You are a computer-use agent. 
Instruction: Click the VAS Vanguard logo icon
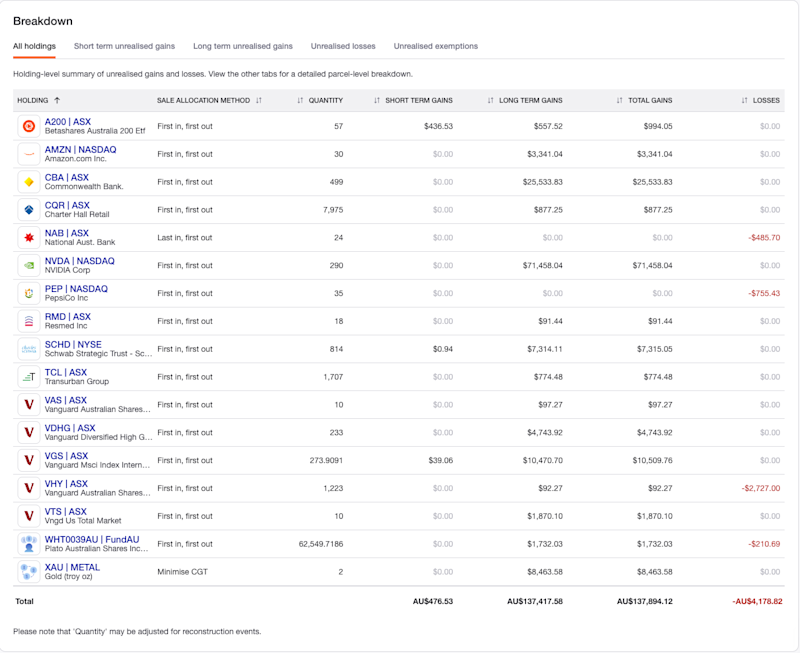tap(29, 405)
